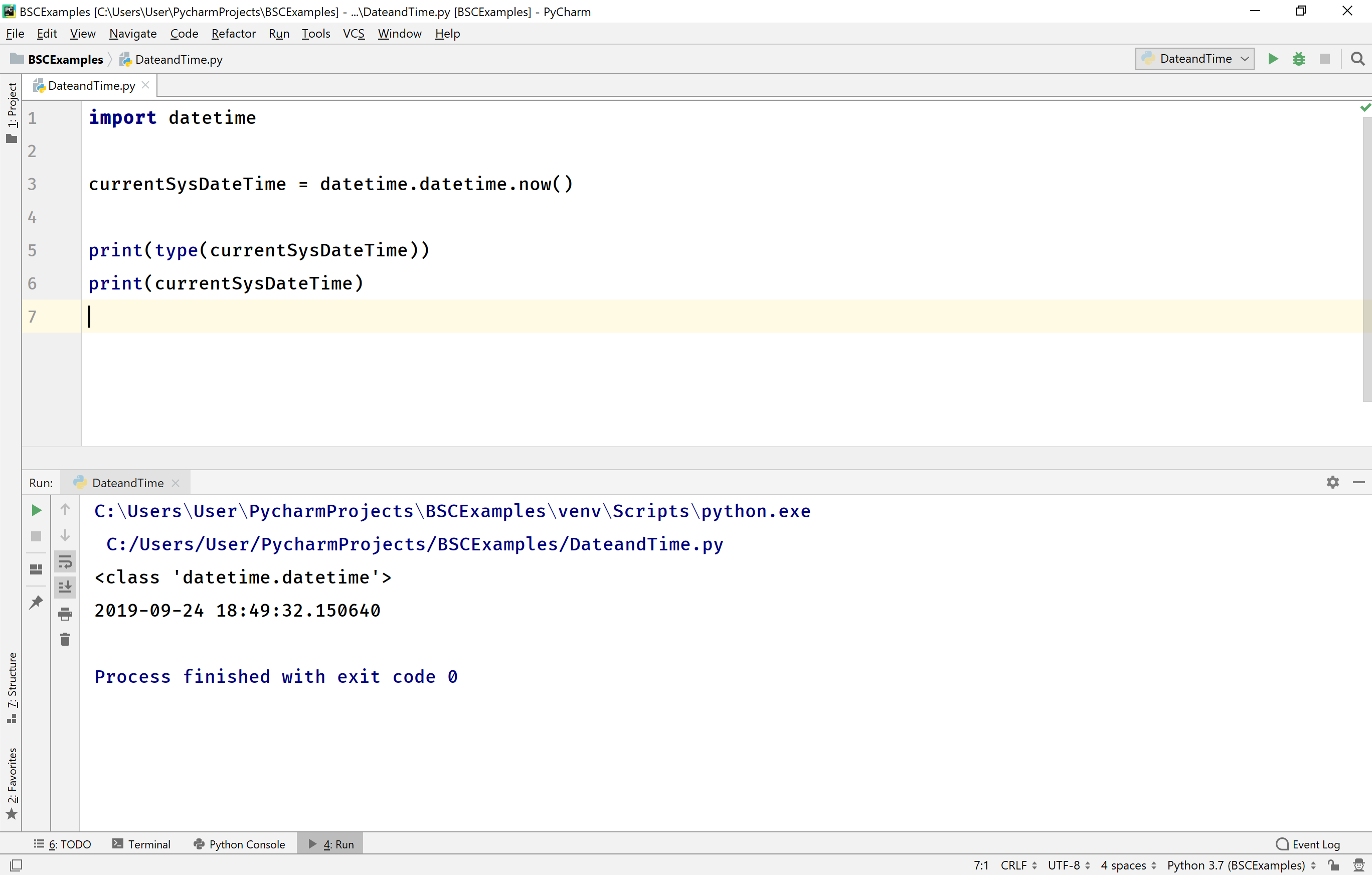
Task: Open Search Everywhere magnifier icon
Action: [1357, 59]
